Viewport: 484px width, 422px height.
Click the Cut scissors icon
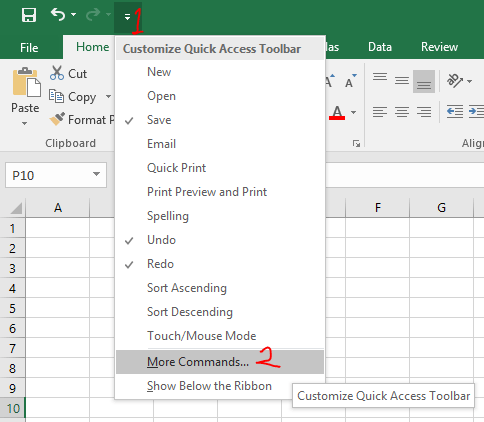tap(57, 73)
